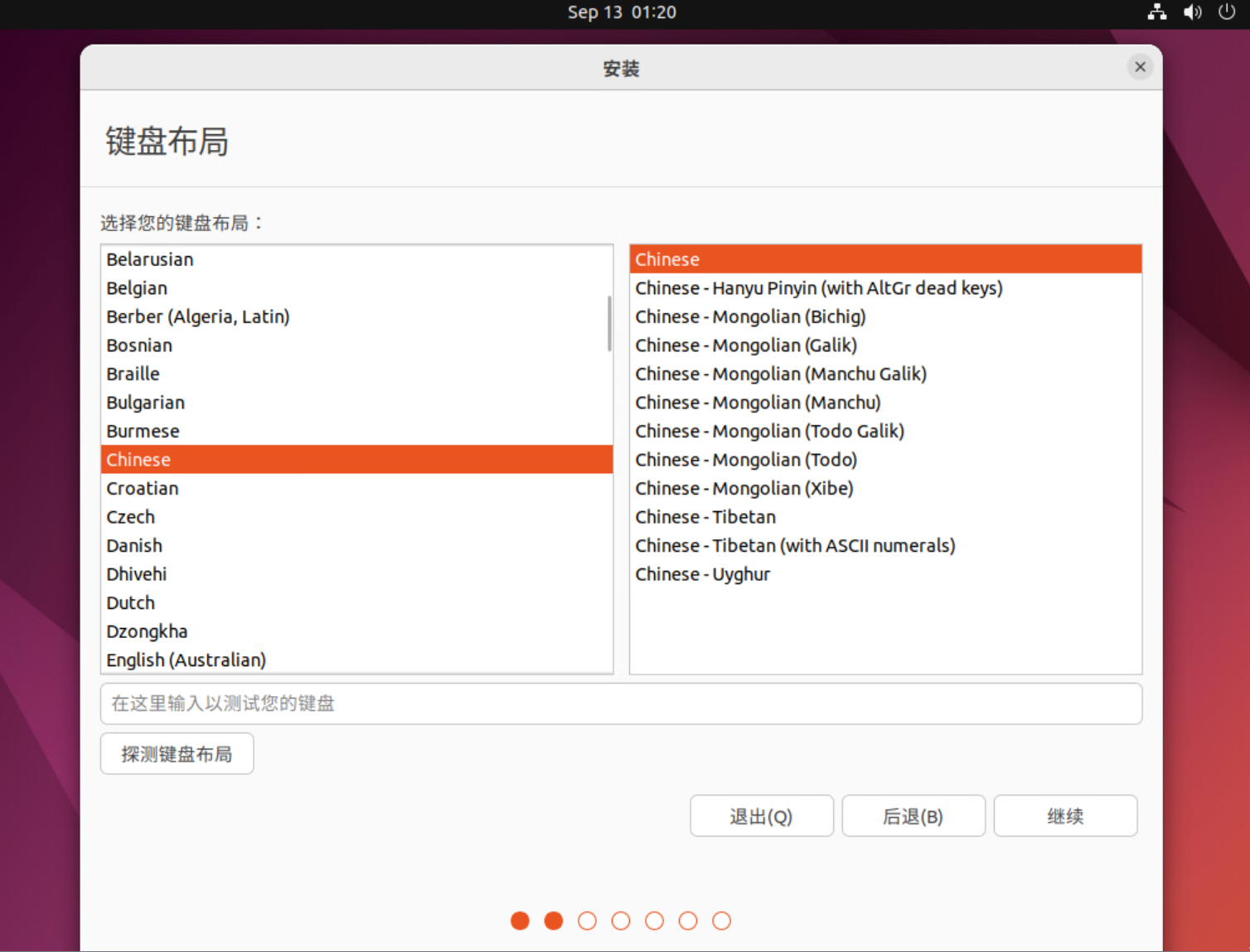The width and height of the screenshot is (1250, 952).
Task: Select Chinese - Mongolian (Bichig) variant
Action: coord(885,317)
